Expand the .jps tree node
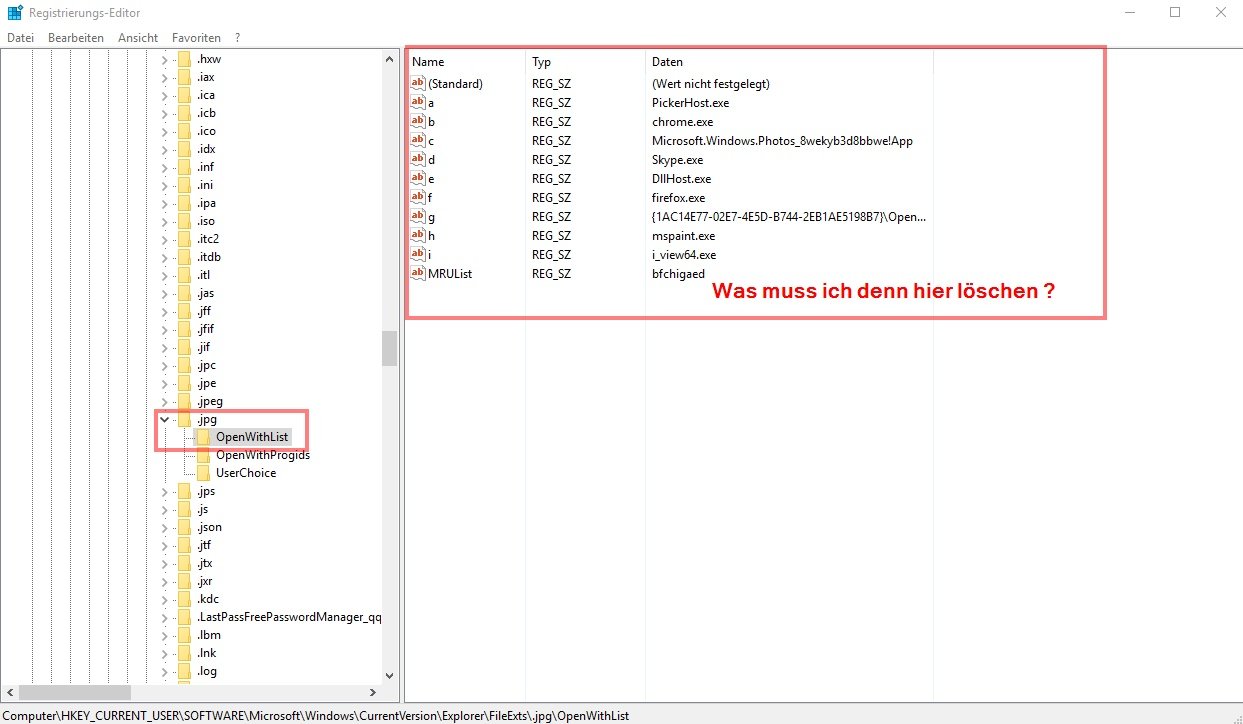This screenshot has width=1243, height=724. [165, 491]
